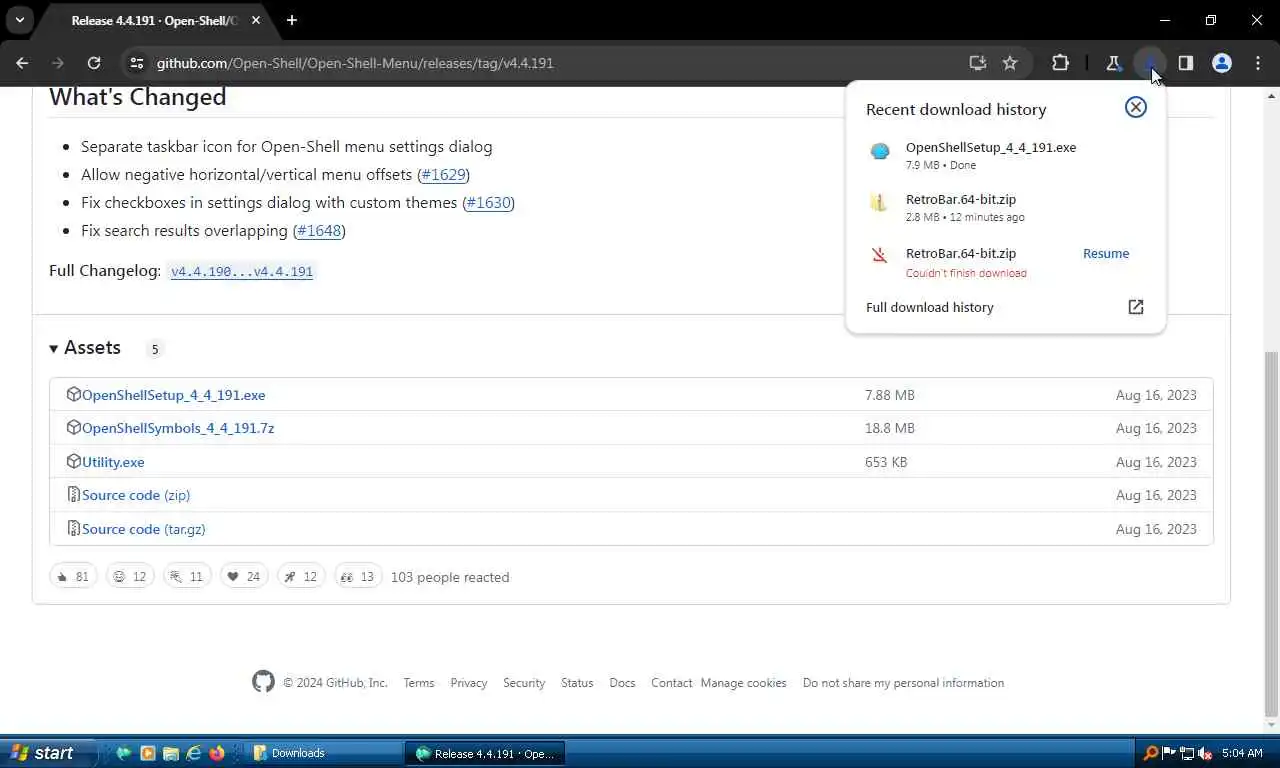This screenshot has height=768, width=1280.
Task: Open the Terms footer link
Action: (x=419, y=683)
